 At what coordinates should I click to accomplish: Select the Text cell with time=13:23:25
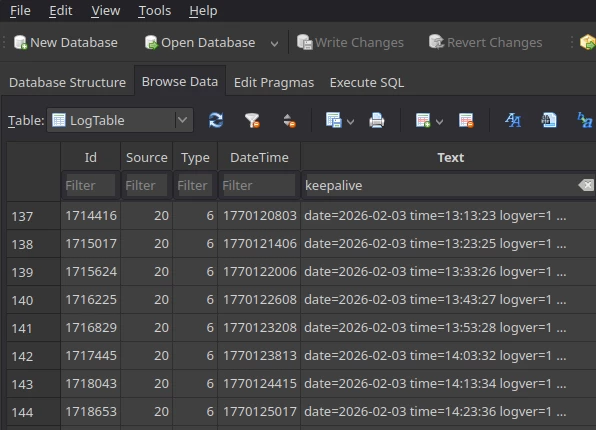point(449,244)
